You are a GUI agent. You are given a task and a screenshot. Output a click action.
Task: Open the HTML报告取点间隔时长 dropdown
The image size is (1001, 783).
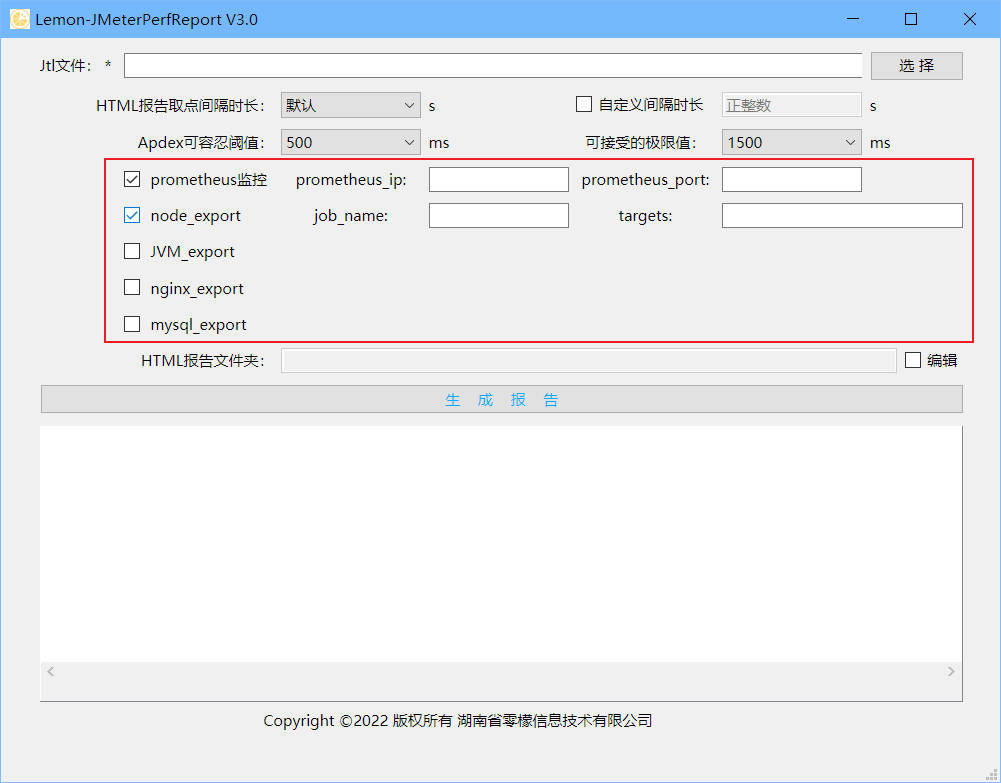tap(350, 105)
